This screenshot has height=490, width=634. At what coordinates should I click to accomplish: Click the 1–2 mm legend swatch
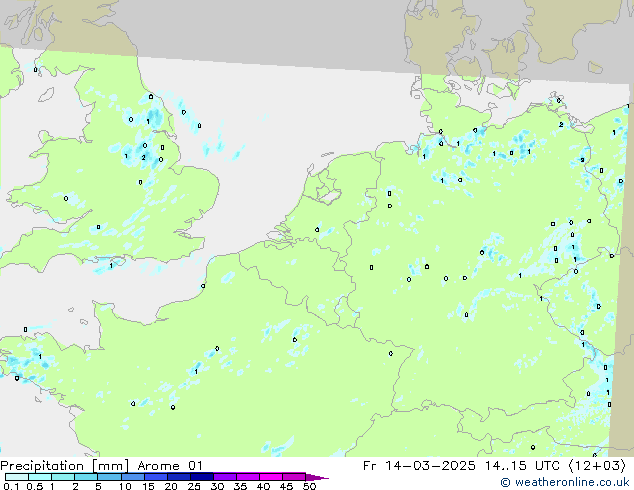pyautogui.click(x=63, y=477)
